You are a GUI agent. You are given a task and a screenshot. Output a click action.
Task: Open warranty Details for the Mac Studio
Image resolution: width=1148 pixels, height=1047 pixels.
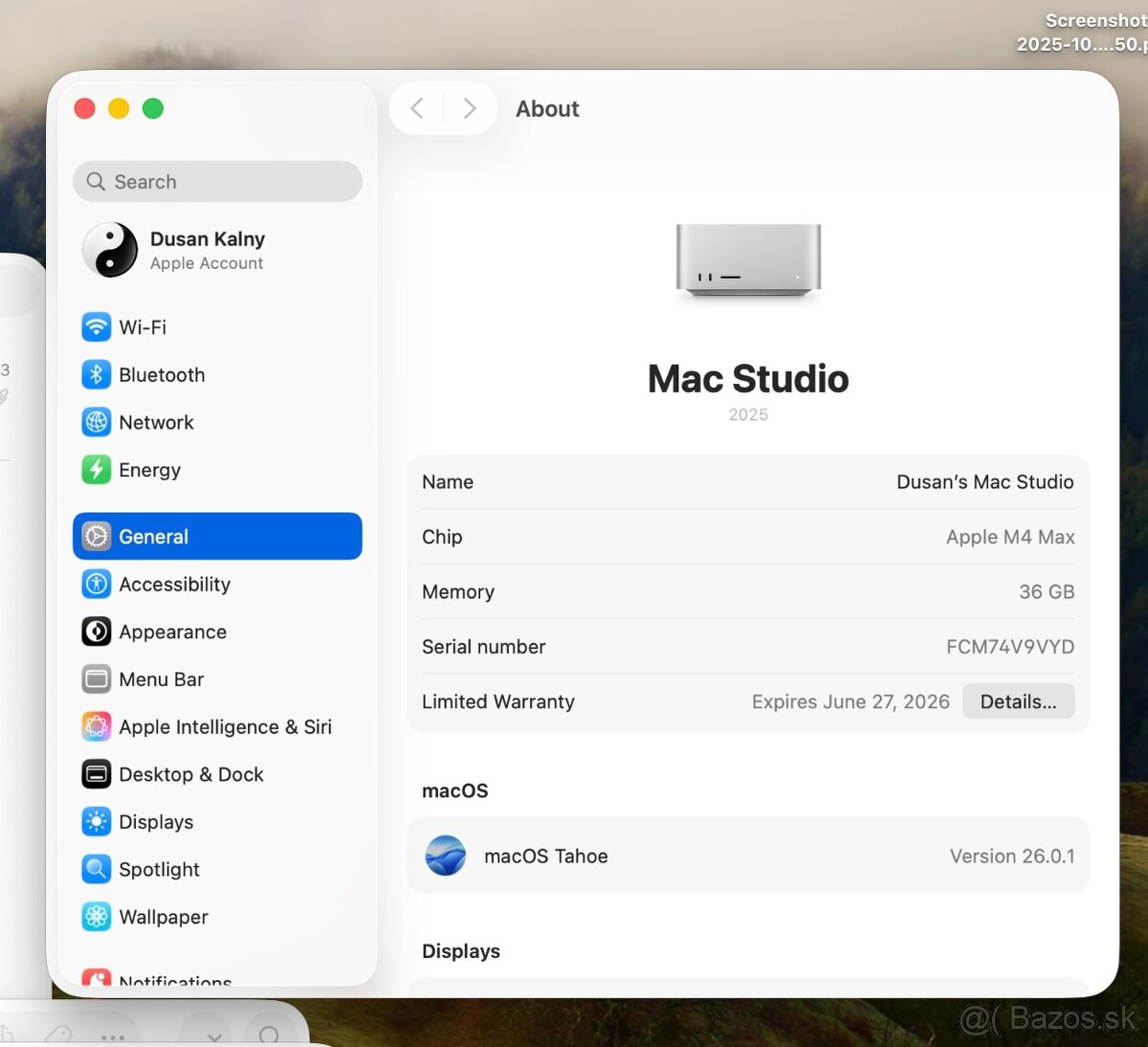click(x=1018, y=701)
